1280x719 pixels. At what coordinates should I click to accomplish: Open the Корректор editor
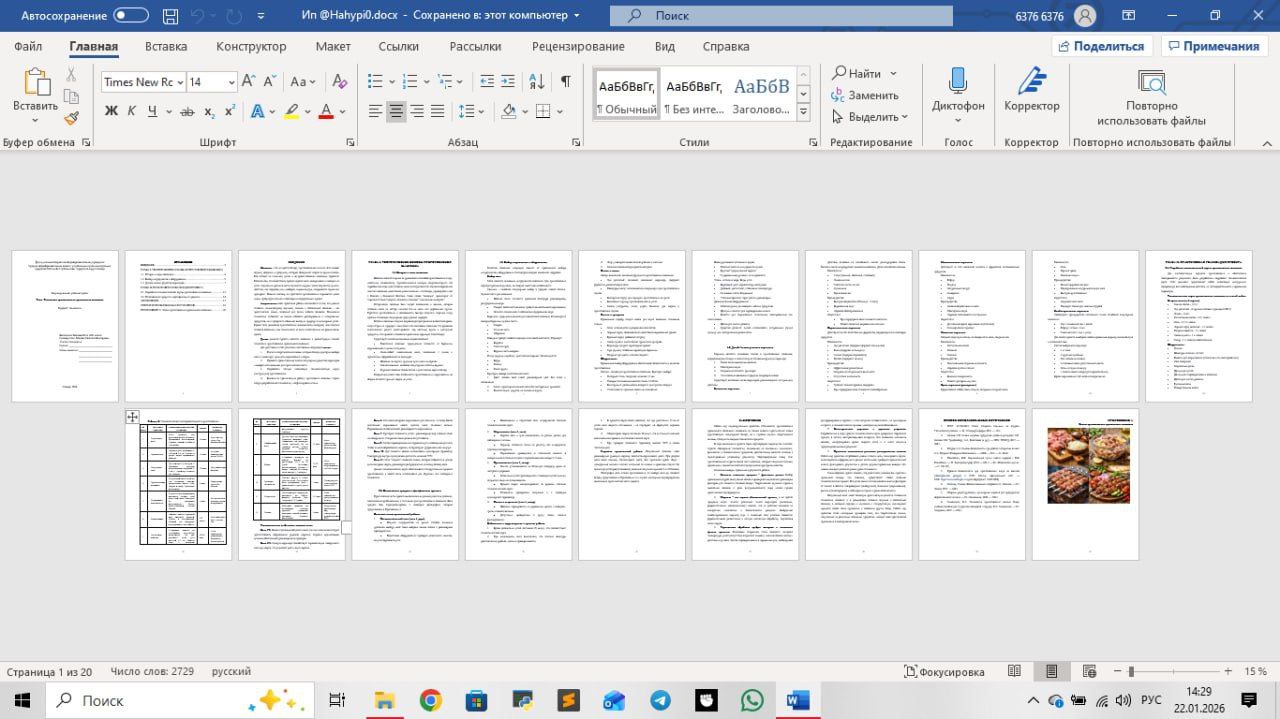1031,90
